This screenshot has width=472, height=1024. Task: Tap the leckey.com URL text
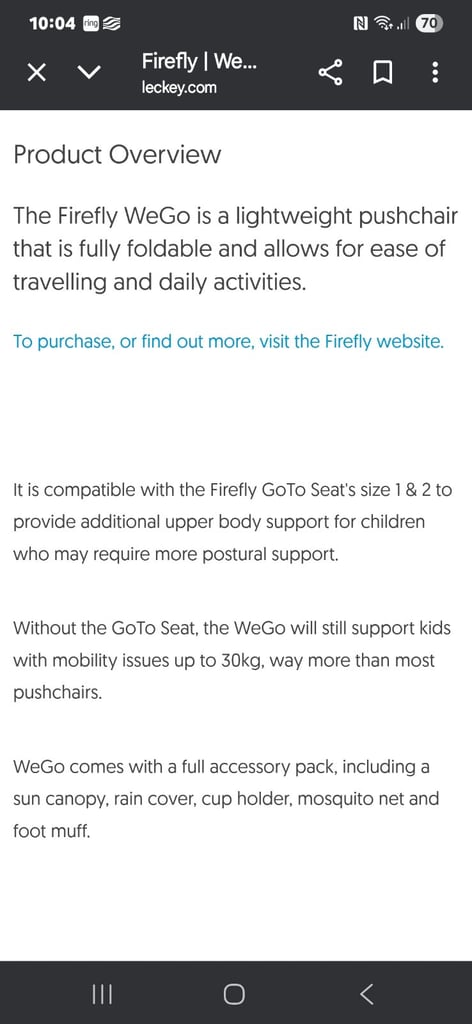pos(179,87)
